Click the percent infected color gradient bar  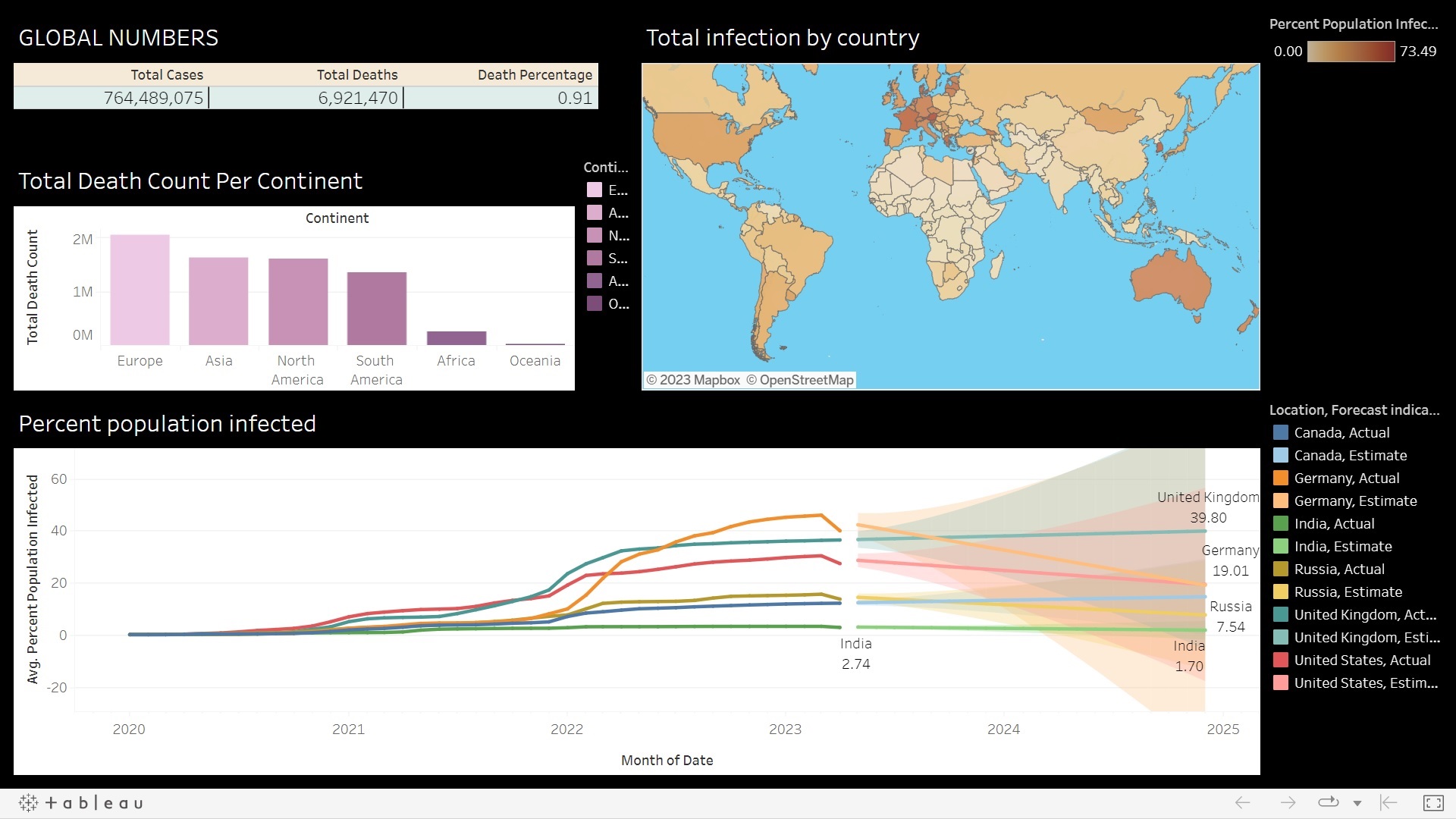(1351, 52)
